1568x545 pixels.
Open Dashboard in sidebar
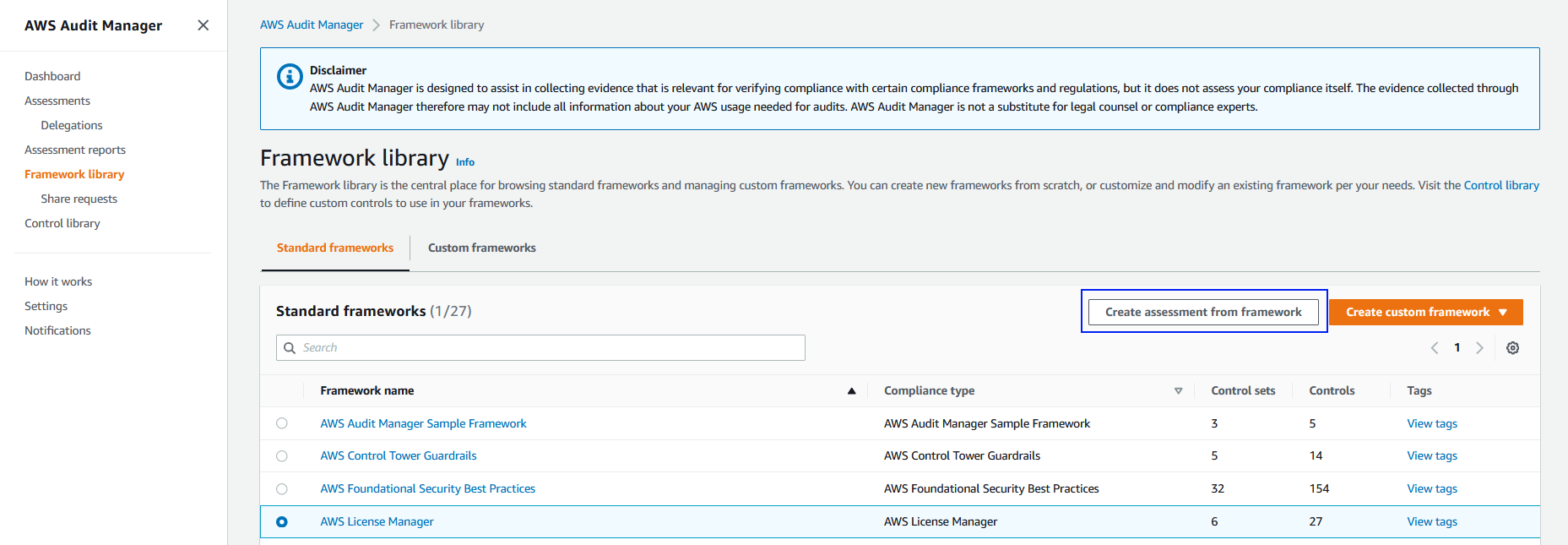(x=52, y=76)
